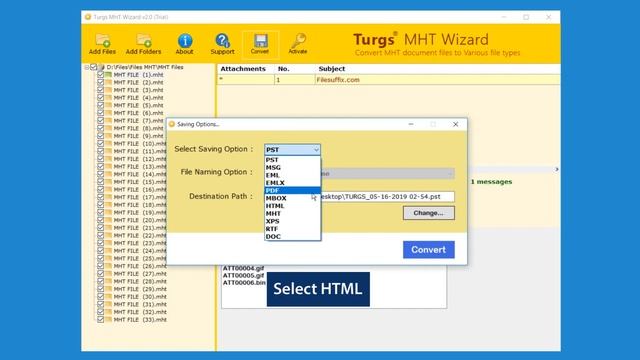This screenshot has height=360, width=640.
Task: Select tree item MHT FILE (31).mht
Action: [x=140, y=304]
